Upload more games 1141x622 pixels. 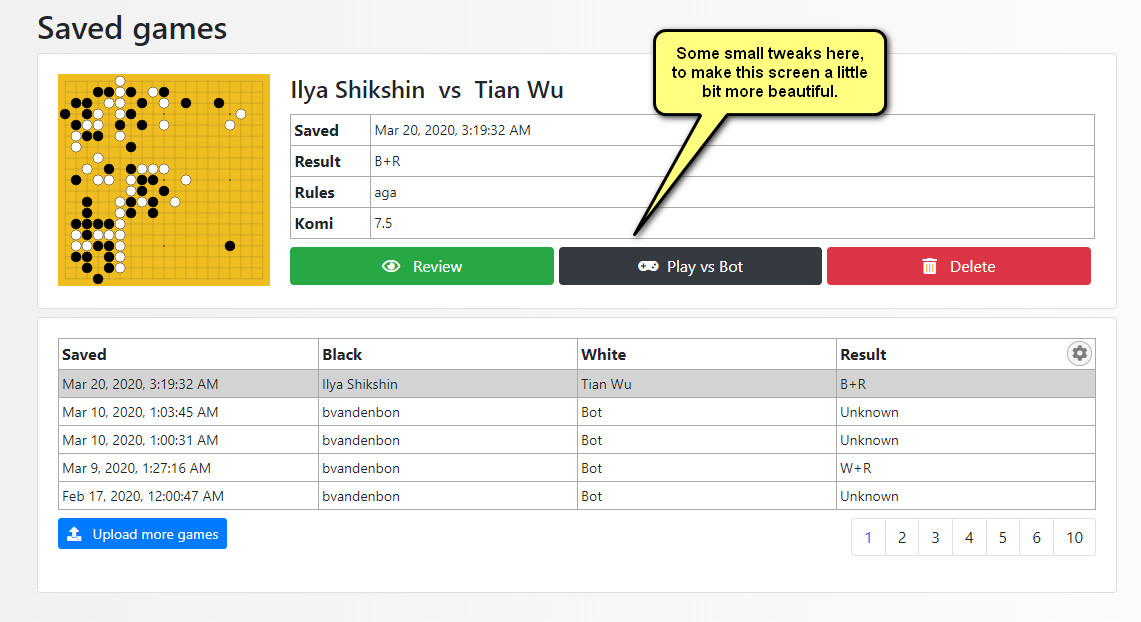(142, 534)
